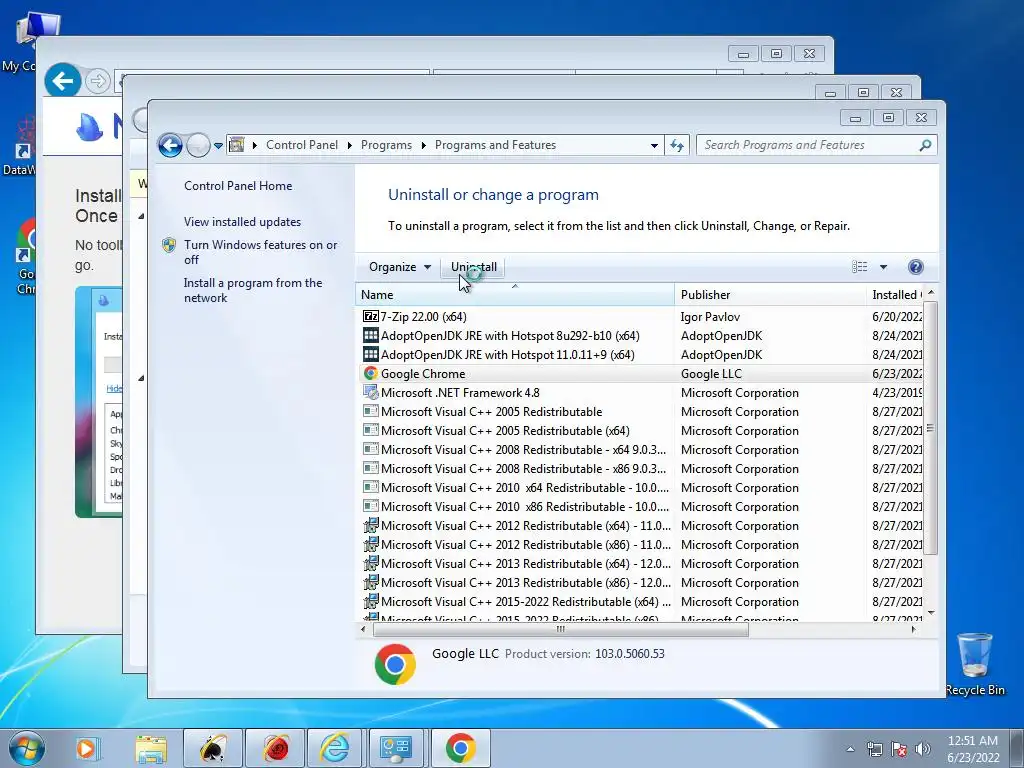
Task: Click the Visual C++ 2013 (x86) installer icon
Action: (370, 583)
